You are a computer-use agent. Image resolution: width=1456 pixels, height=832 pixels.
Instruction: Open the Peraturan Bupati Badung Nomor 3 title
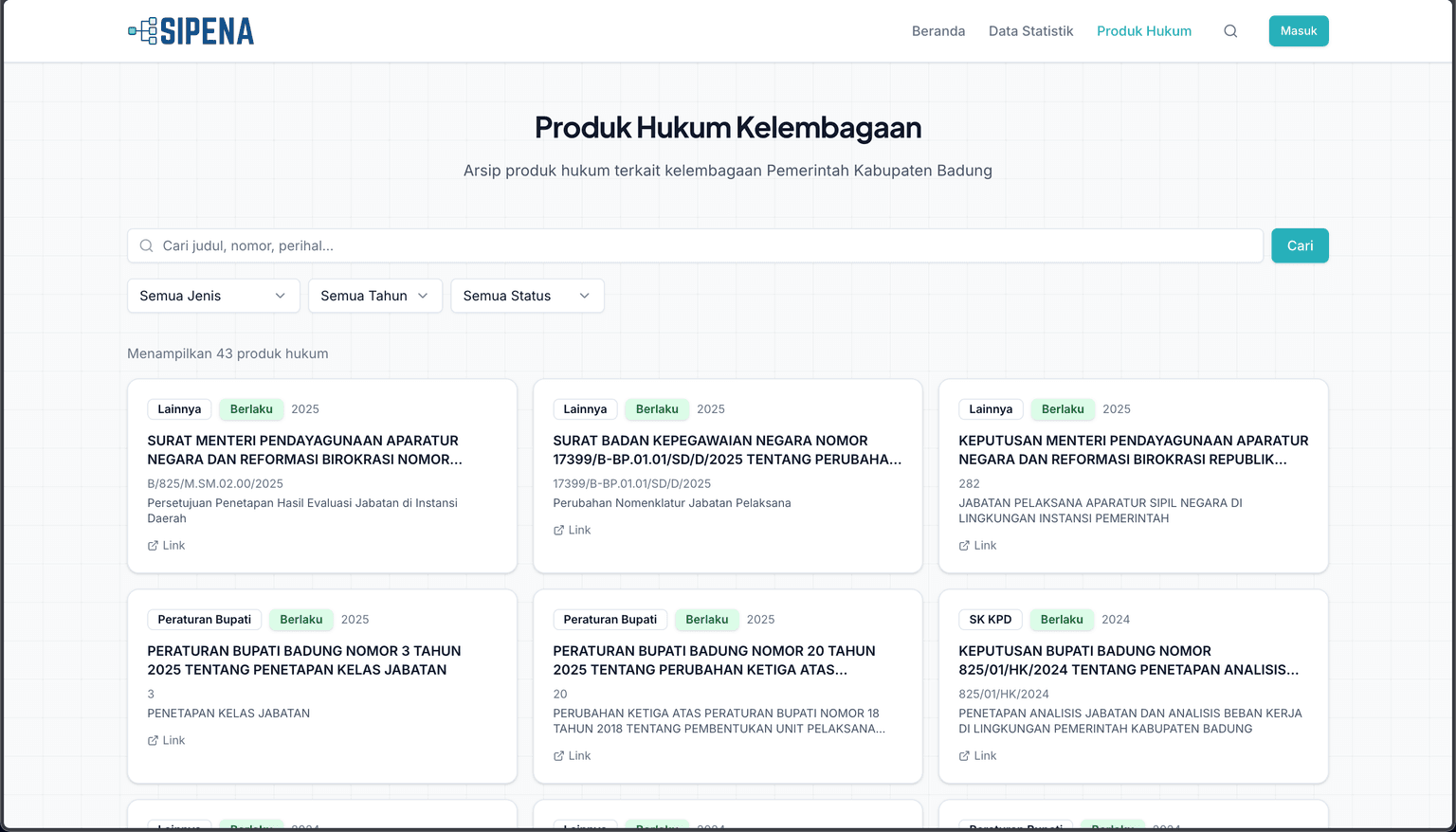[x=303, y=660]
